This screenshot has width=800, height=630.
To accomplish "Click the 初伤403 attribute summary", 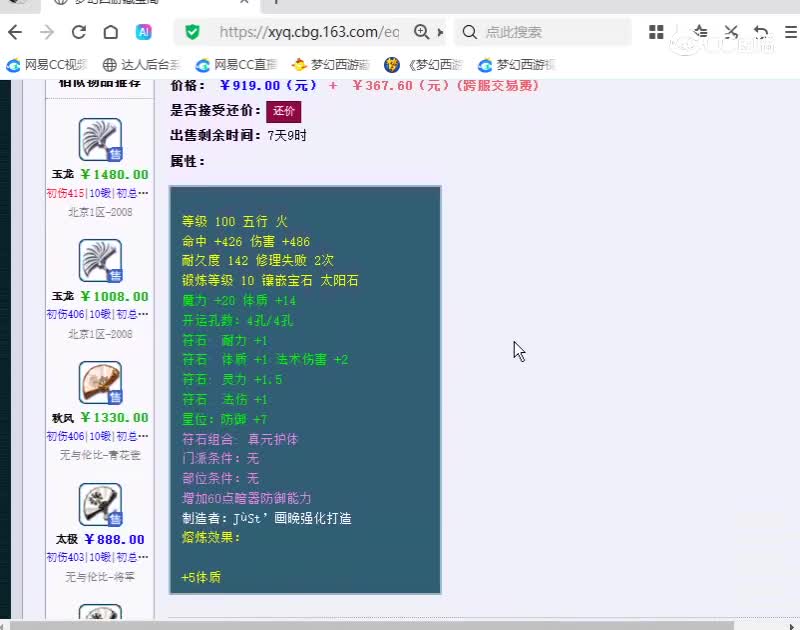I will (97, 558).
